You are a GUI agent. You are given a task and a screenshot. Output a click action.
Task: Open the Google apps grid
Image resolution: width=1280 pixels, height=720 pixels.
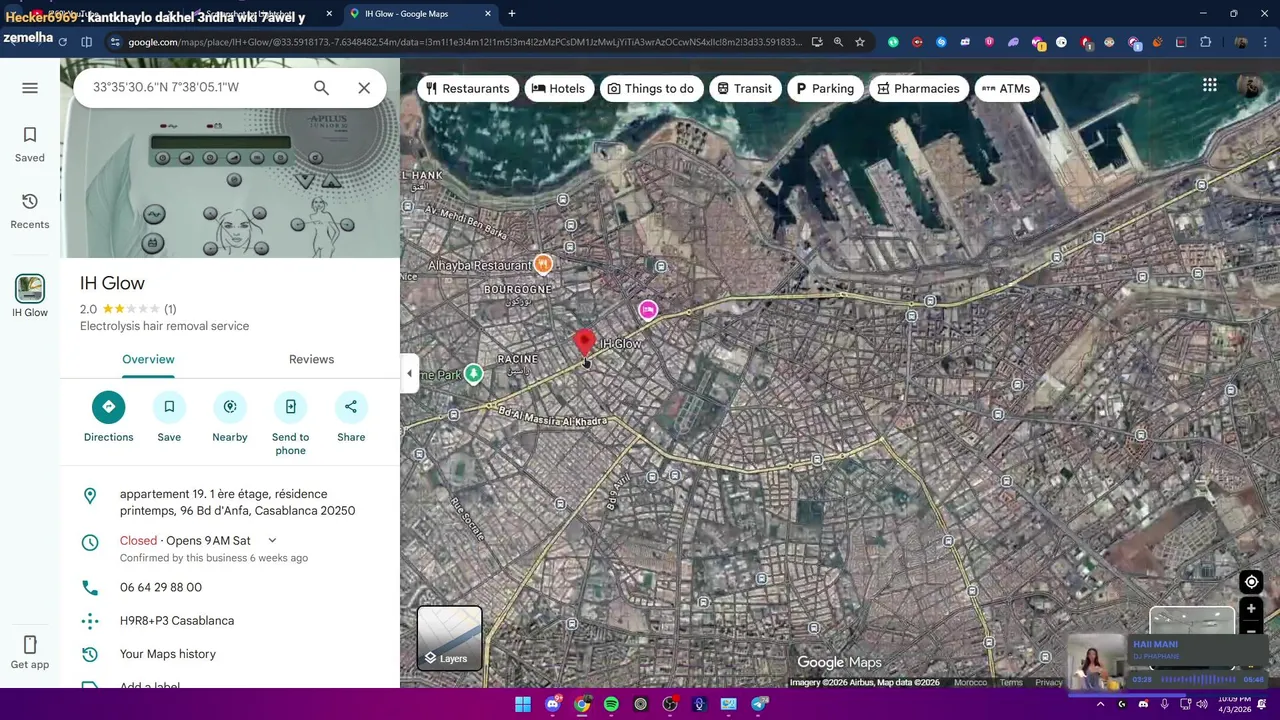pyautogui.click(x=1210, y=85)
